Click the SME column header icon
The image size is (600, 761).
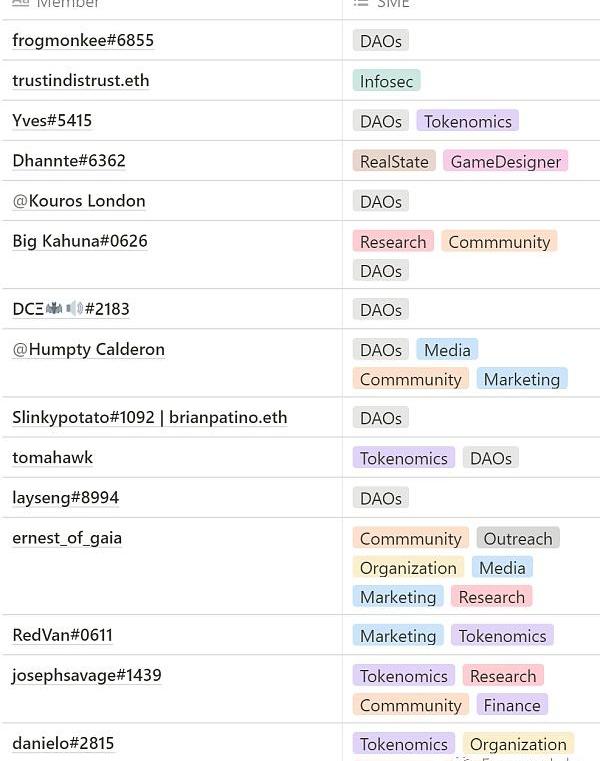pyautogui.click(x=361, y=4)
